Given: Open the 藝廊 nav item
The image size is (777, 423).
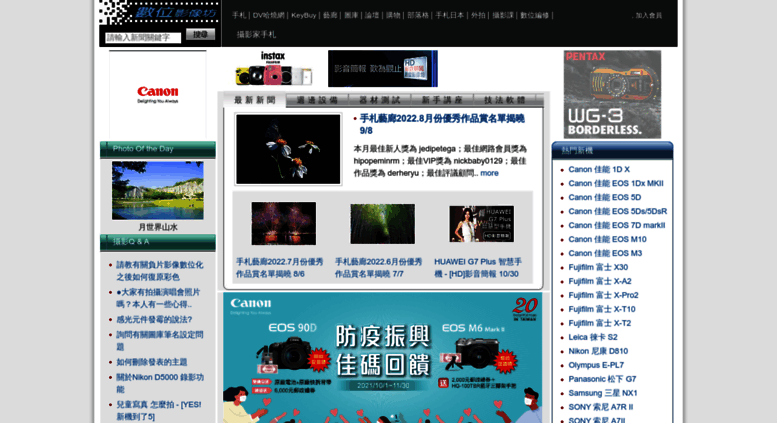Looking at the screenshot, I should pyautogui.click(x=330, y=15).
